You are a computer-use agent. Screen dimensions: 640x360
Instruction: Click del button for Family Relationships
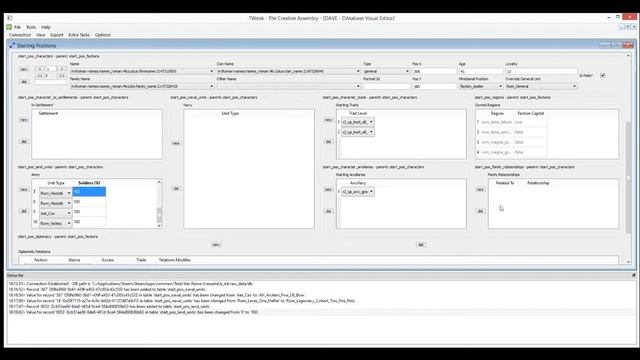click(x=480, y=211)
